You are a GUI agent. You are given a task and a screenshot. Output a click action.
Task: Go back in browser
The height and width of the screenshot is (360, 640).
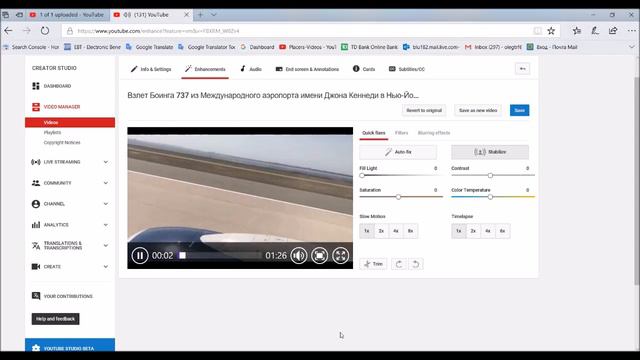pyautogui.click(x=8, y=31)
